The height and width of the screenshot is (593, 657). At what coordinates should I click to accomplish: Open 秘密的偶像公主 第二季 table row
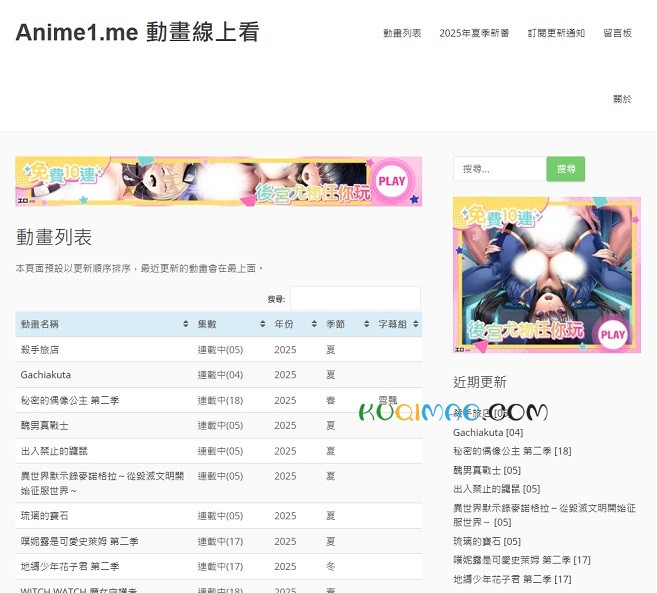click(x=70, y=400)
